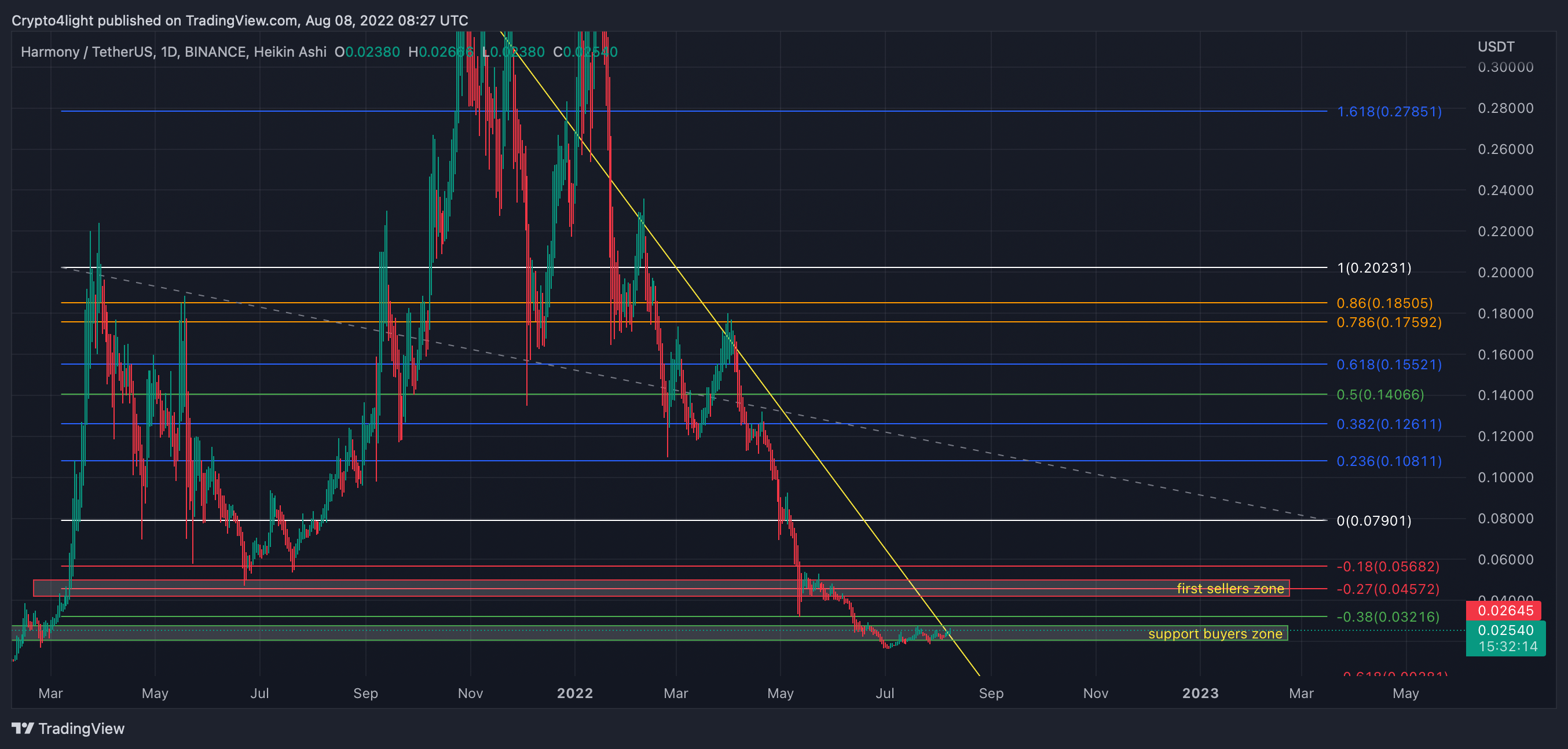Image resolution: width=1568 pixels, height=749 pixels.
Task: Click the 0(0.07901) Fibonacci label
Action: [1374, 521]
